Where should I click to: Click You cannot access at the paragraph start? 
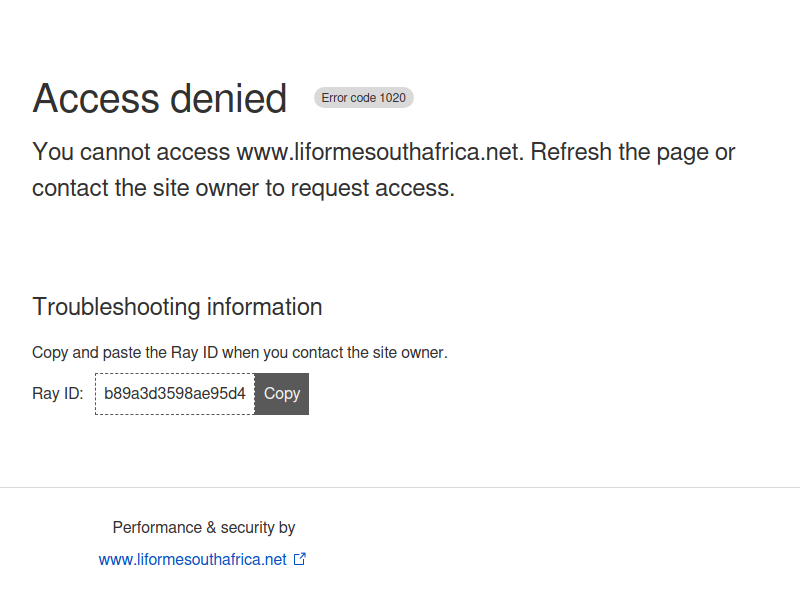click(x=131, y=152)
